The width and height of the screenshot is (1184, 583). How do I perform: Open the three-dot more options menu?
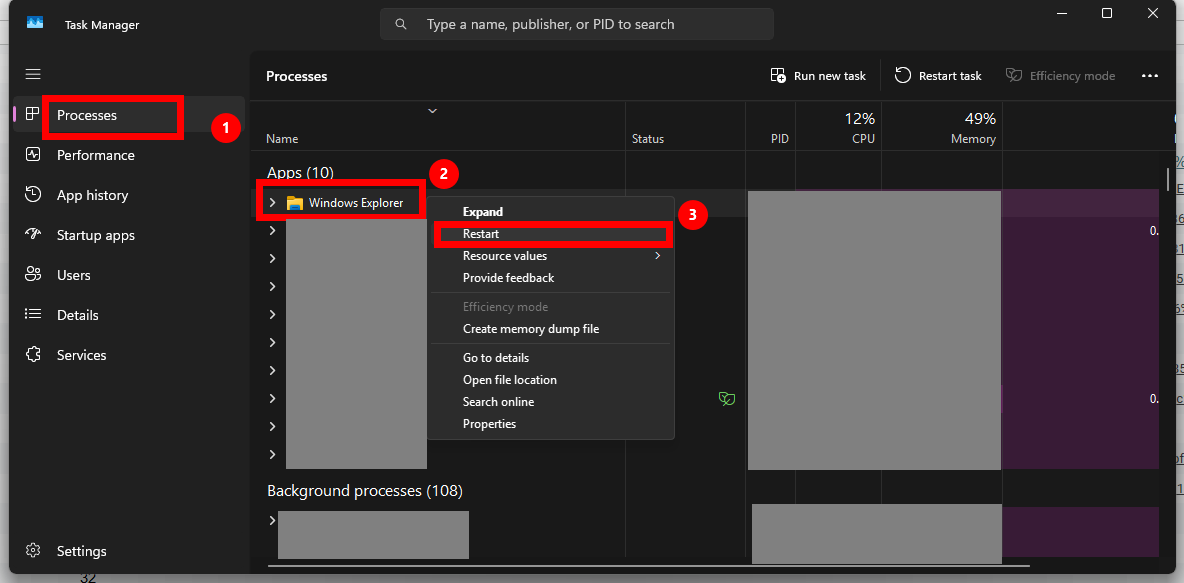1149,76
